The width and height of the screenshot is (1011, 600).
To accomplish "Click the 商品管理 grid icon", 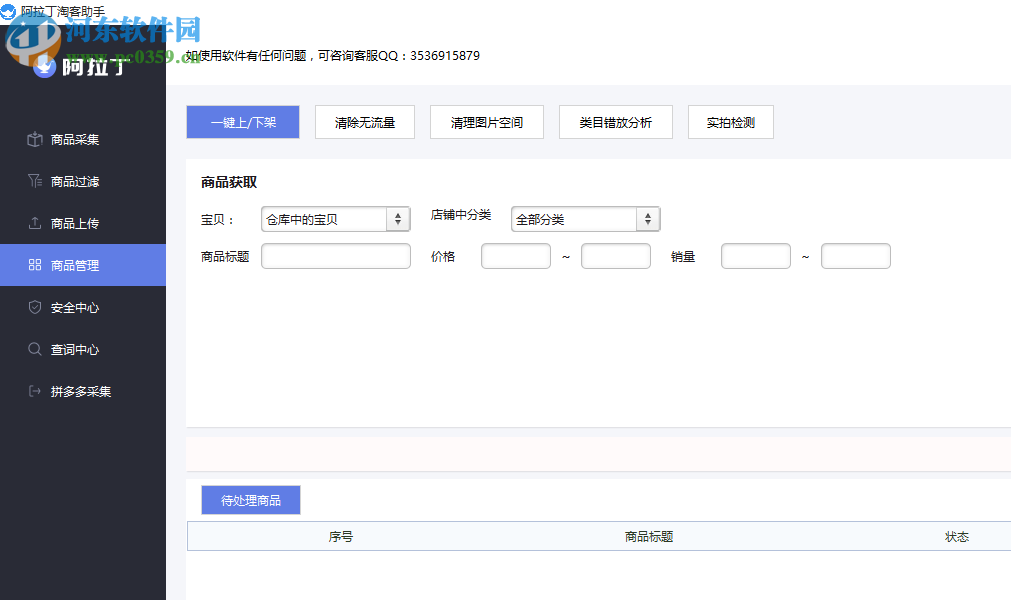I will [36, 265].
